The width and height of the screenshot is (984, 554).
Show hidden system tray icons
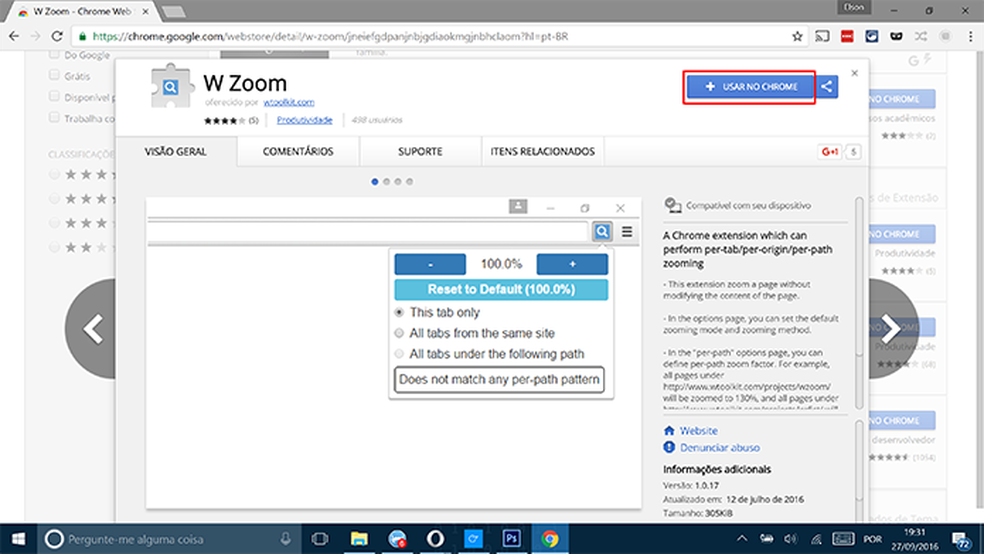point(742,538)
